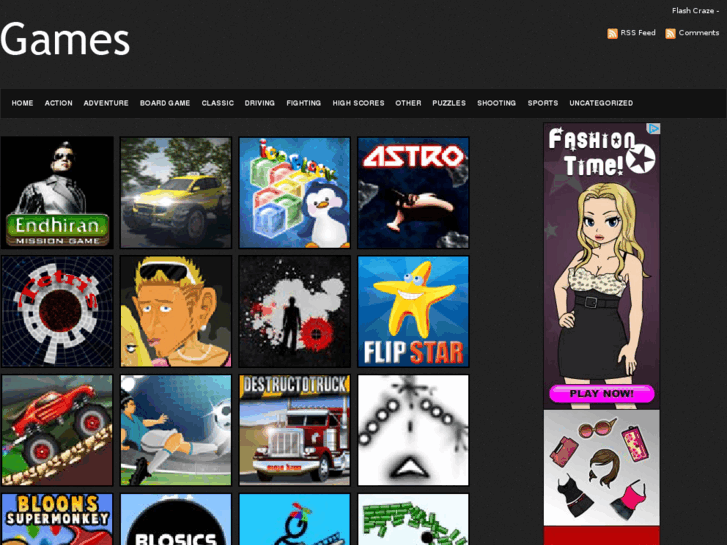Open the Ice Blocks penguin game

point(294,192)
